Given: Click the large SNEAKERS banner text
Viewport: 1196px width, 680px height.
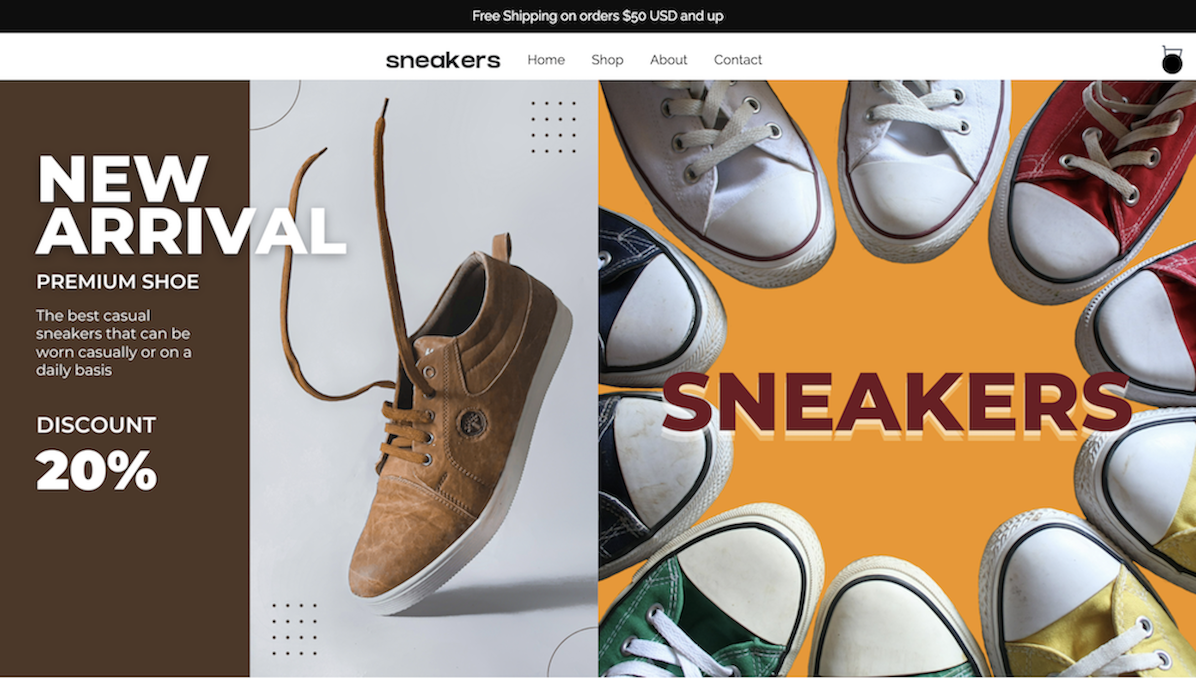Looking at the screenshot, I should pyautogui.click(x=895, y=403).
